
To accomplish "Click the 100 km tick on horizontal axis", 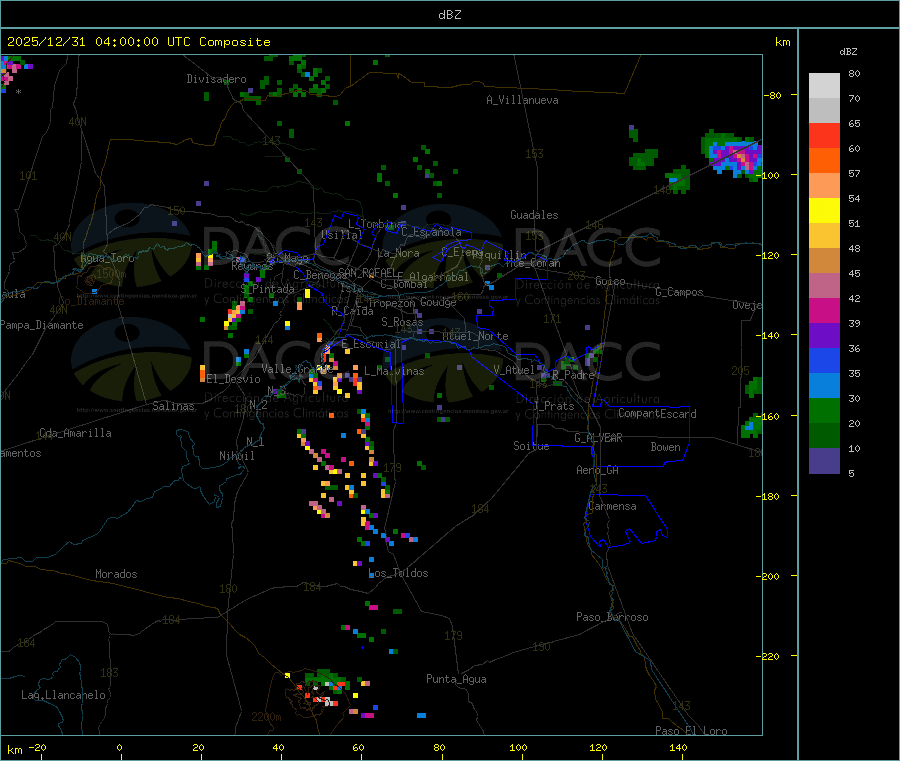I will 518,747.
